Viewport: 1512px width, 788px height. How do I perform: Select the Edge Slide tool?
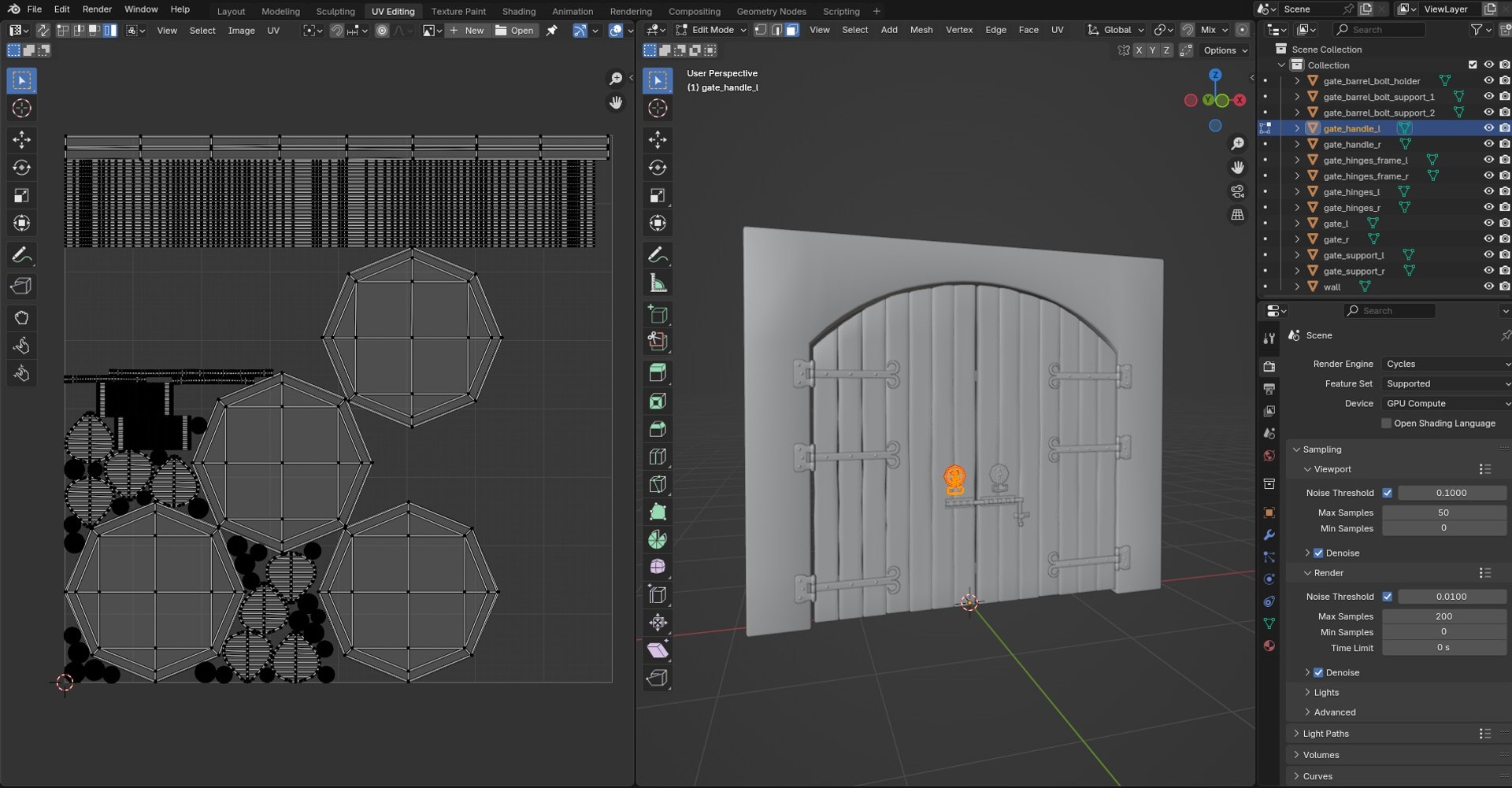(x=658, y=594)
